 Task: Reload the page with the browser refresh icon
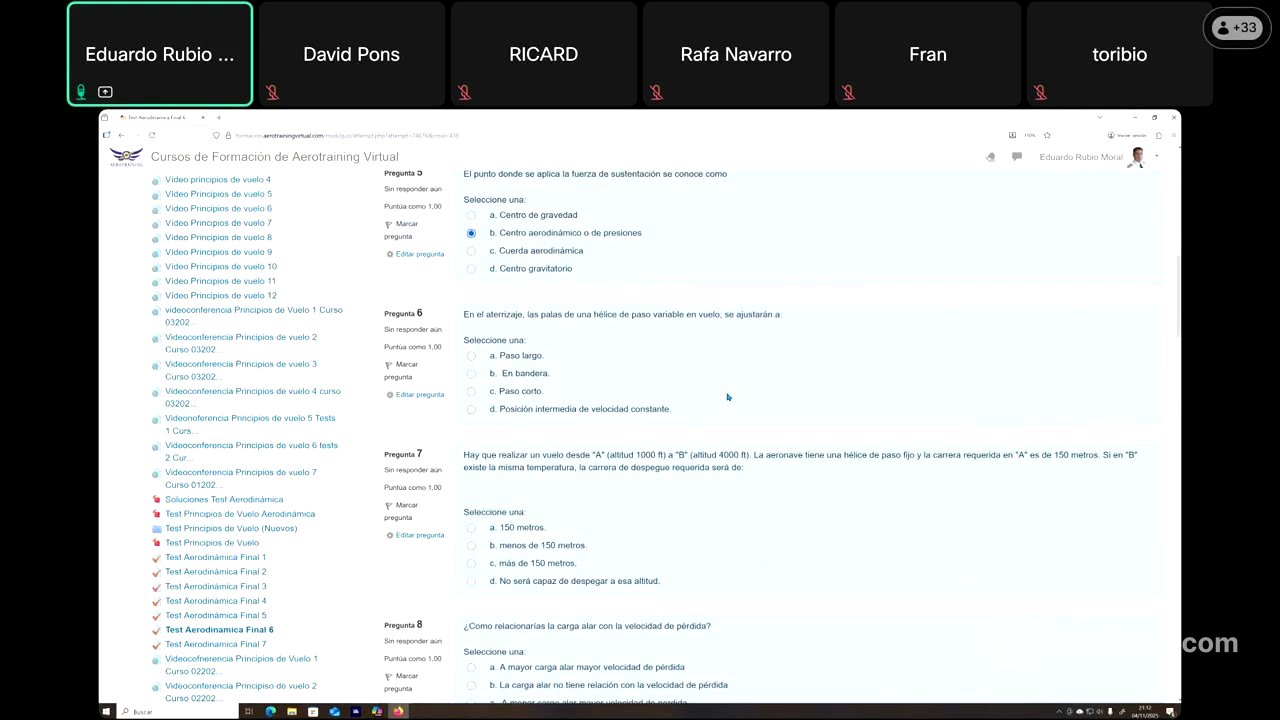[x=152, y=135]
